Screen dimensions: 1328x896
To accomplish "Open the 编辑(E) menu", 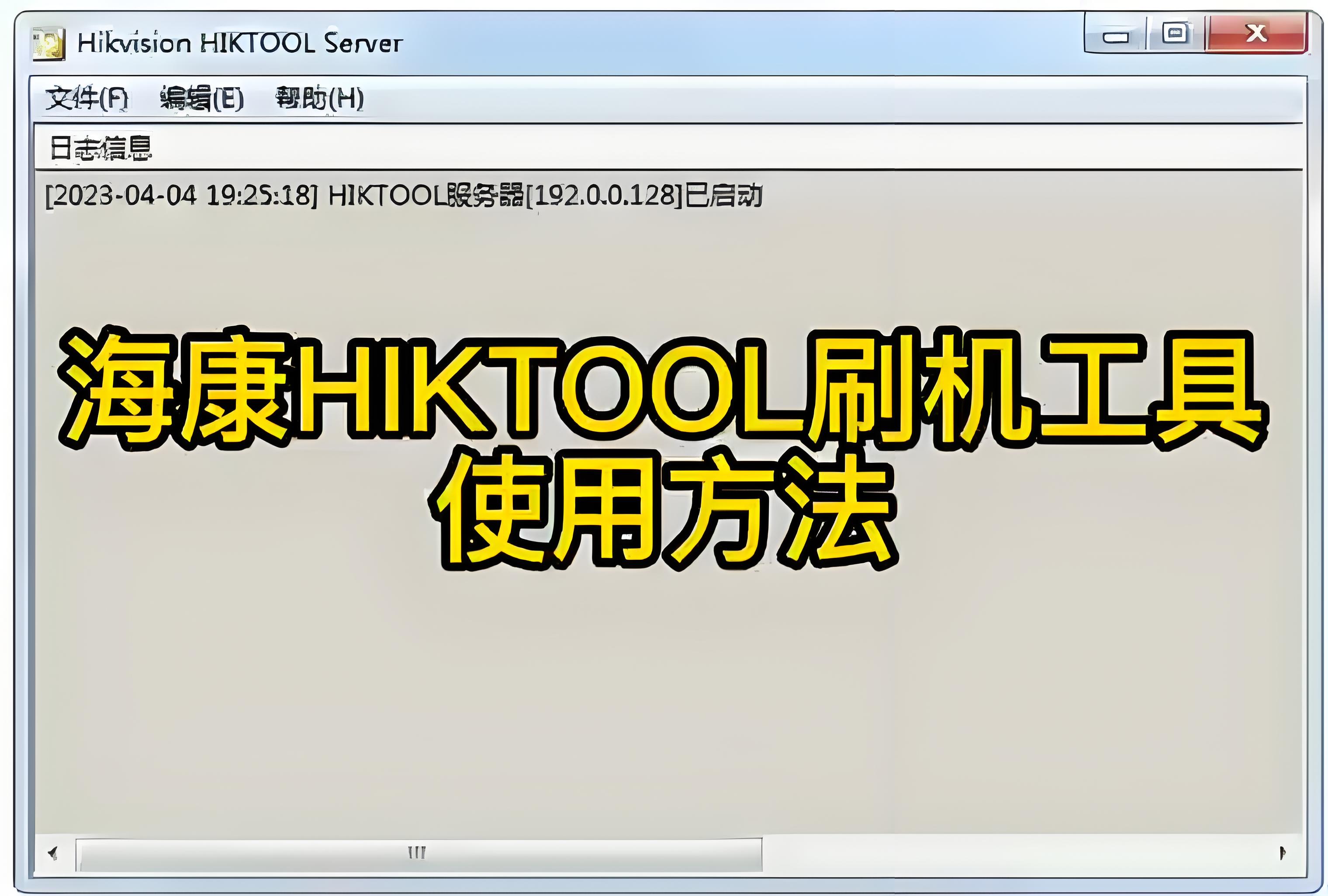I will pos(202,99).
